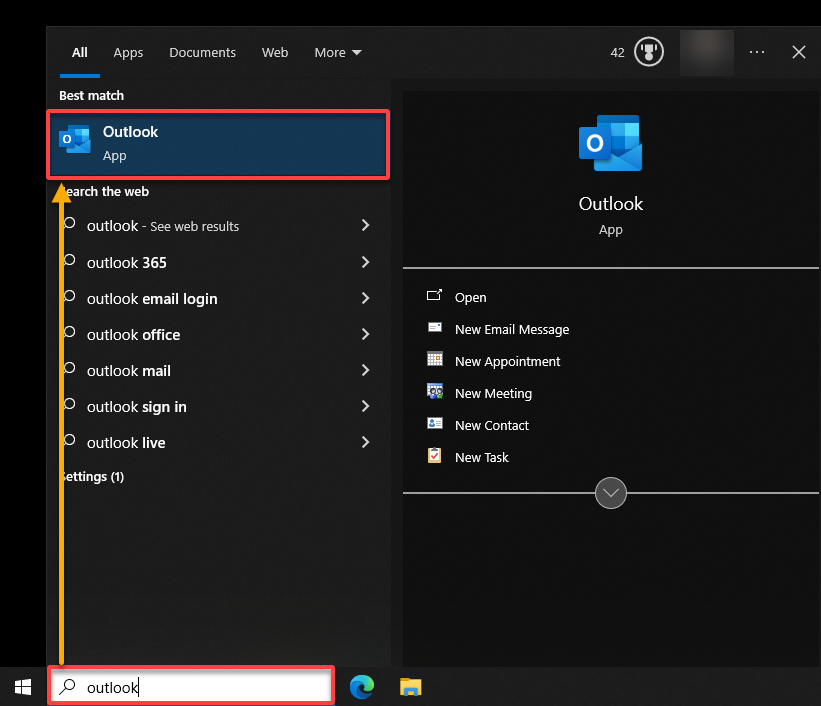Viewport: 821px width, 706px height.
Task: Open the More dropdown filter
Action: click(x=338, y=52)
